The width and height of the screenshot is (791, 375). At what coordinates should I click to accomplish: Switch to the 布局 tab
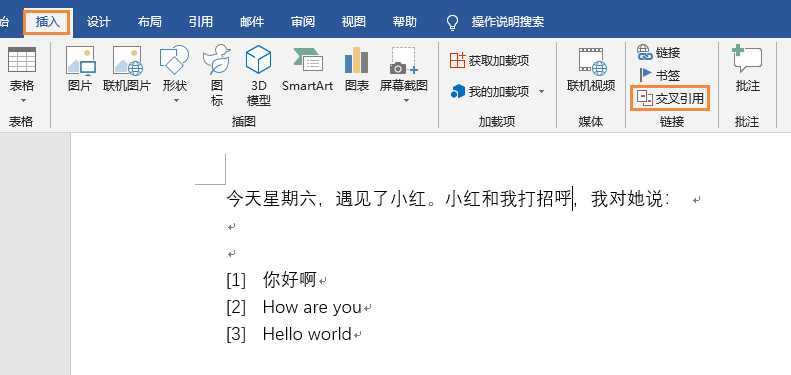pos(149,22)
